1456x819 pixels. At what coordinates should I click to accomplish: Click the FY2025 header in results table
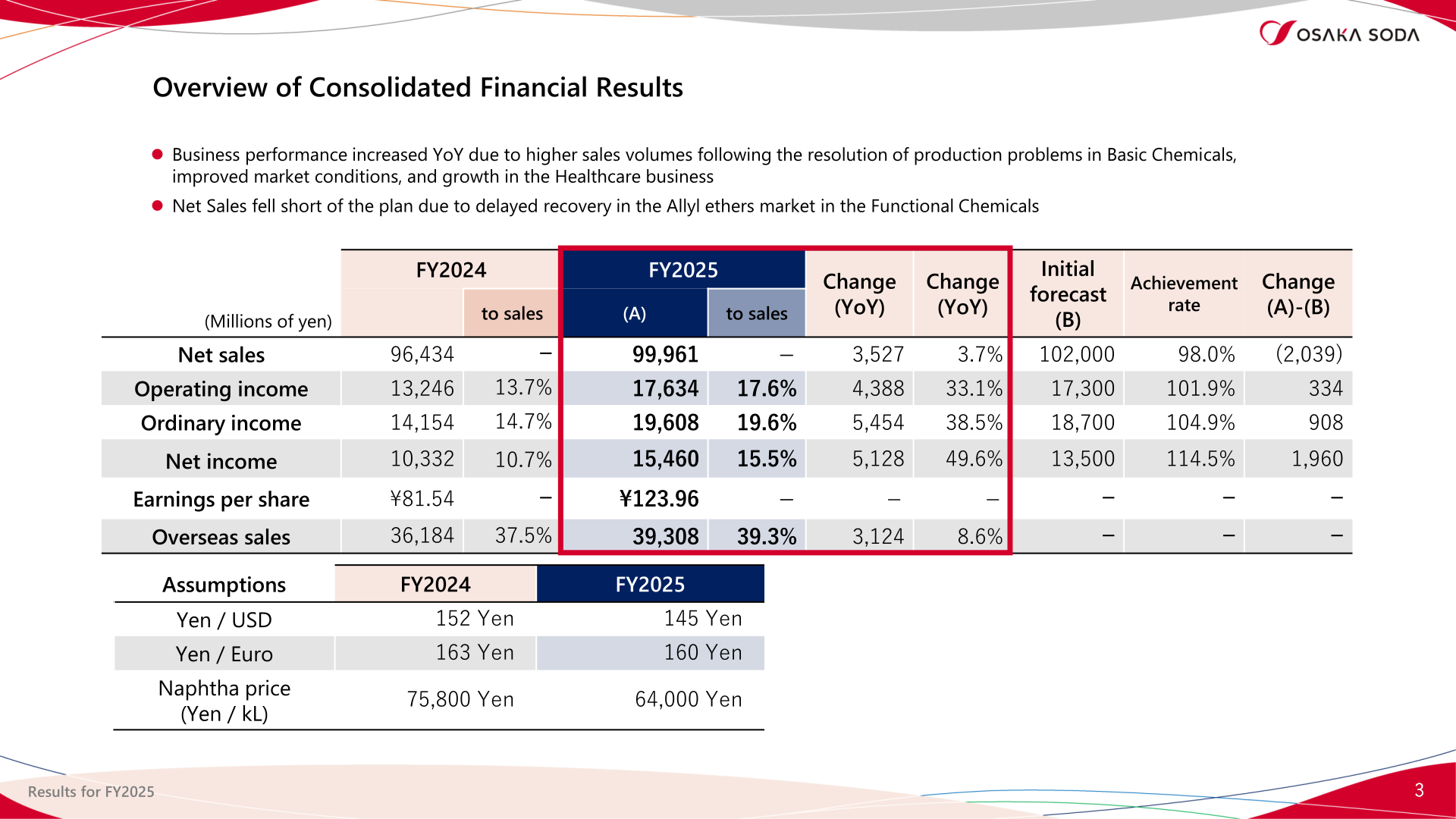683,270
